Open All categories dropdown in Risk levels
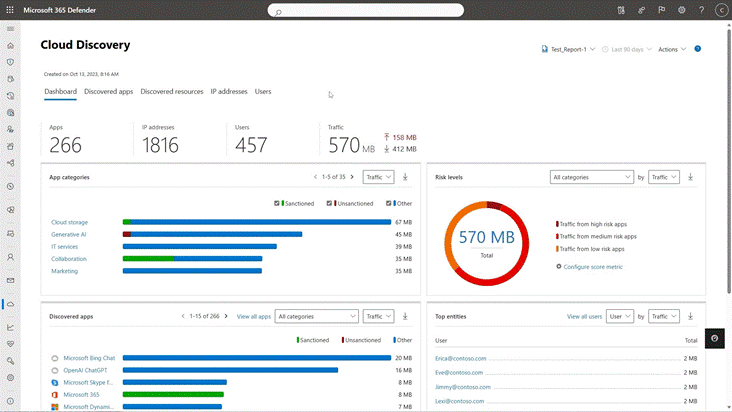This screenshot has width=732, height=412. tap(591, 177)
